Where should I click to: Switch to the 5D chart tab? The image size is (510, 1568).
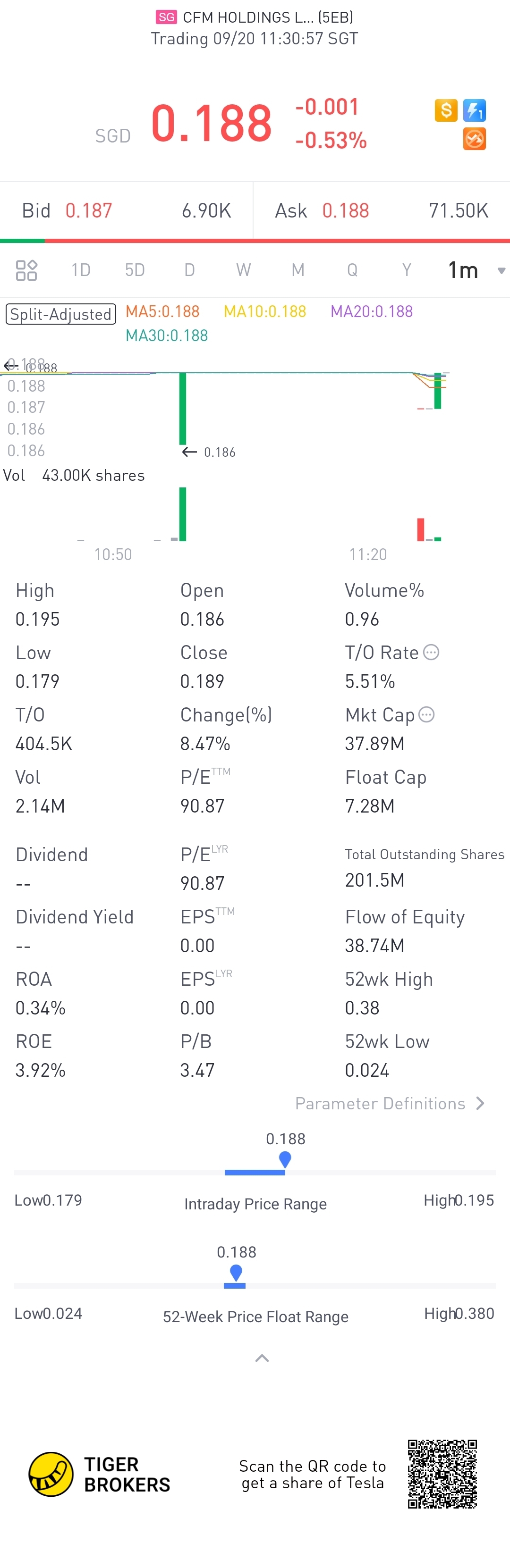point(135,269)
